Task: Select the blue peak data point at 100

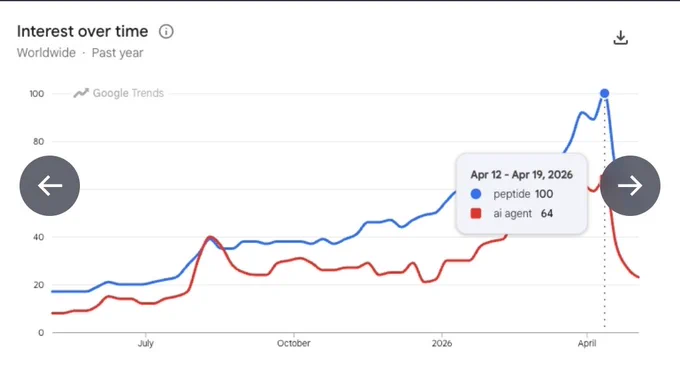Action: pos(604,93)
